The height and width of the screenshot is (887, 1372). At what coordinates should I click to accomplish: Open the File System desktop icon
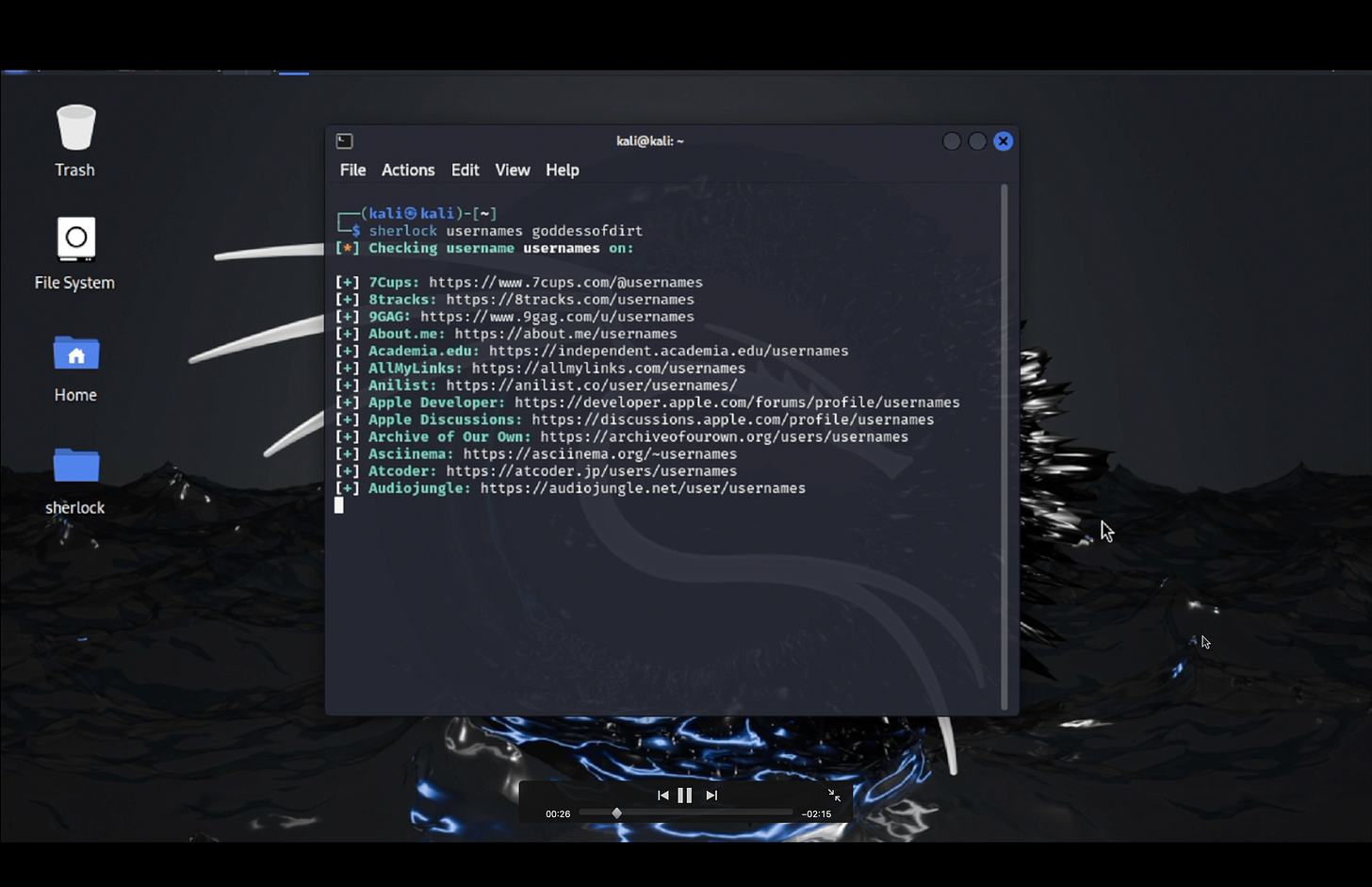point(75,238)
